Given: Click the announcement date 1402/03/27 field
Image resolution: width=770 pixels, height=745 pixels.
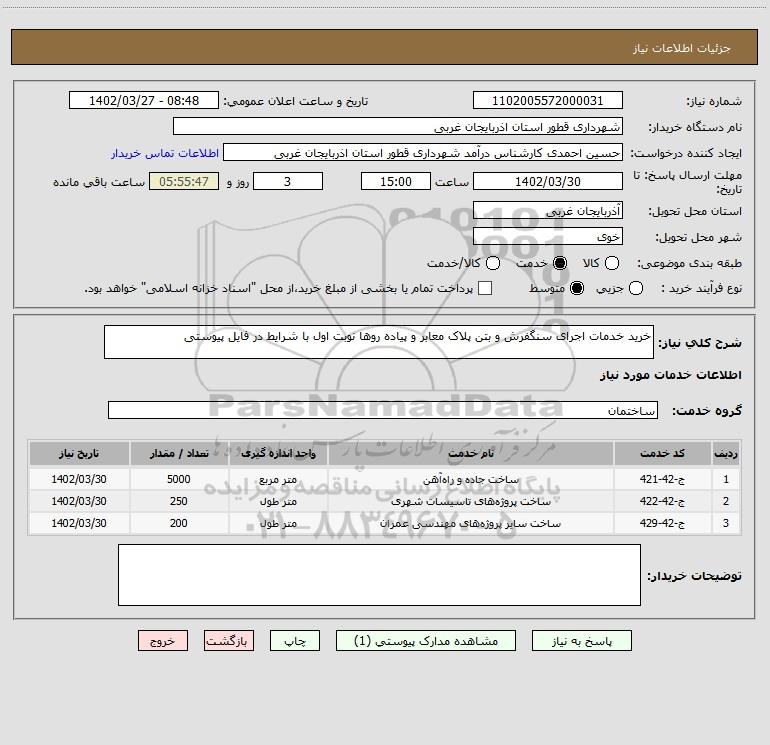Looking at the screenshot, I should (x=144, y=101).
